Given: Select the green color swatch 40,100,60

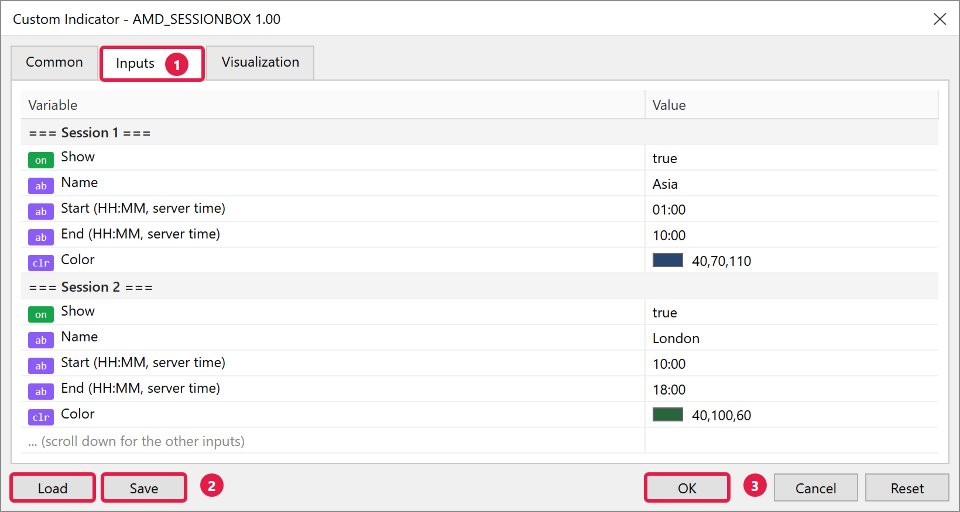Looking at the screenshot, I should coord(668,415).
